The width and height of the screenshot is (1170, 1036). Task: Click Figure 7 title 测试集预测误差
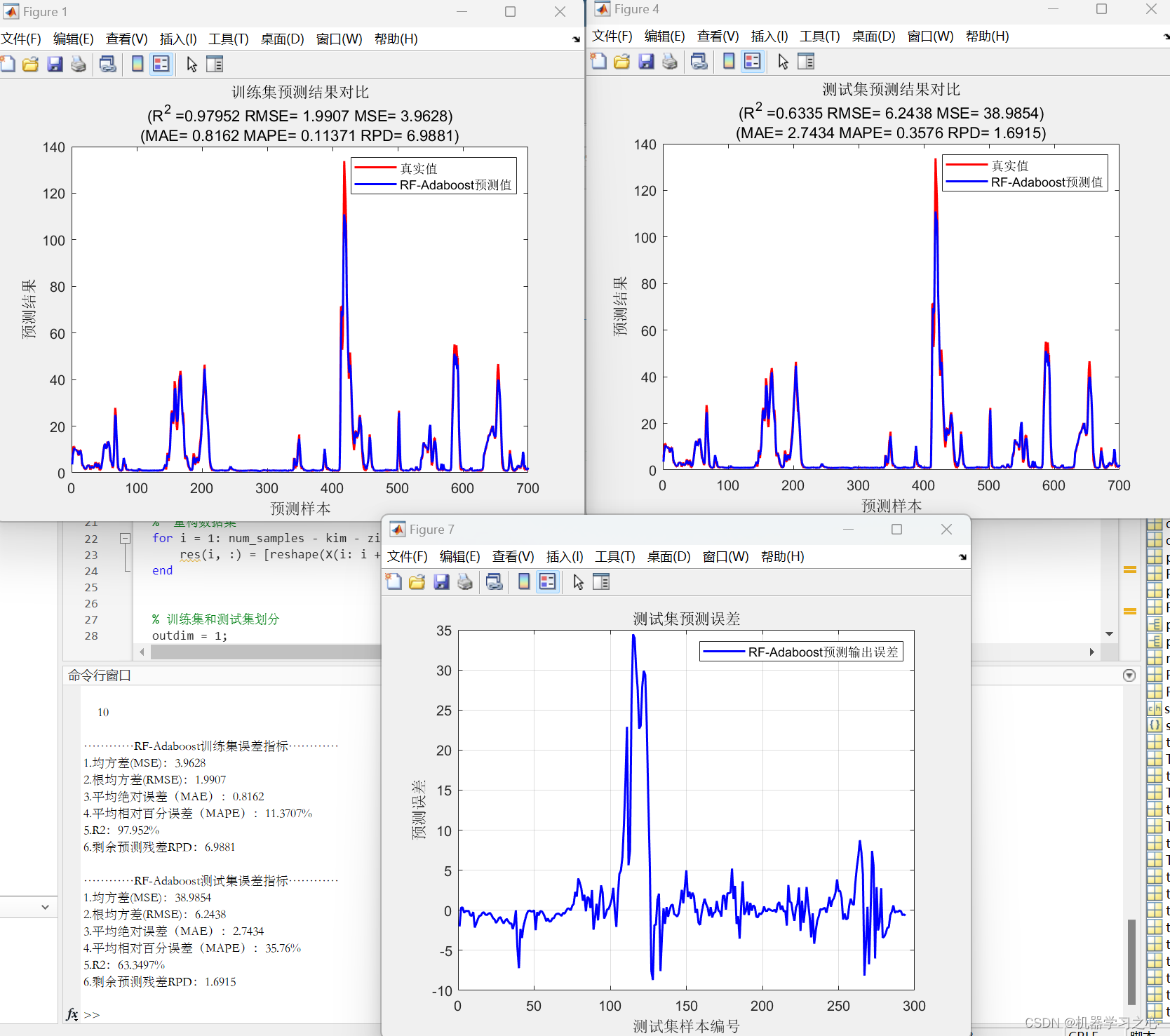(x=687, y=619)
